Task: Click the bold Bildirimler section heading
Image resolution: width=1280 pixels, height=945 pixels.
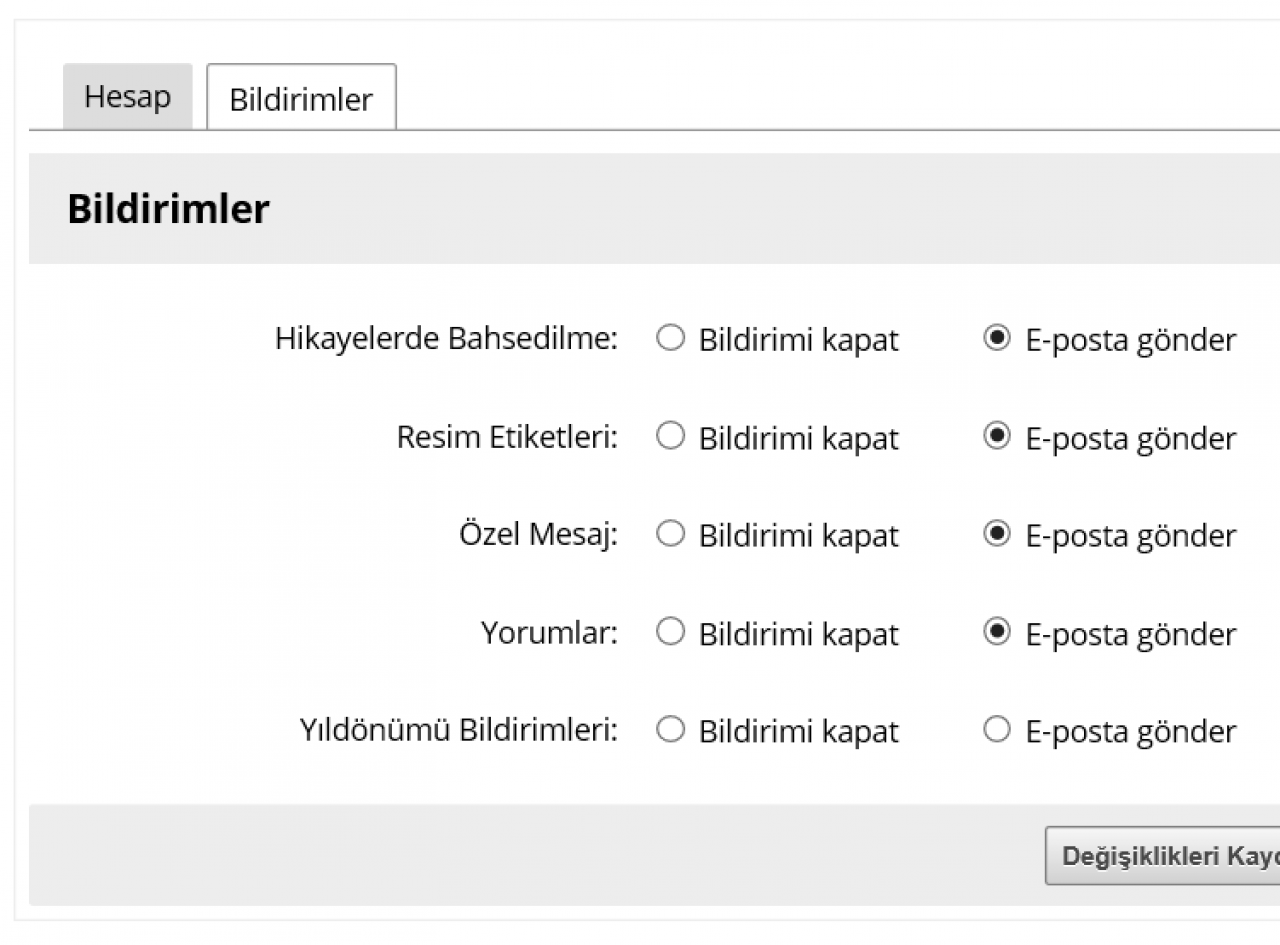Action: coord(168,210)
